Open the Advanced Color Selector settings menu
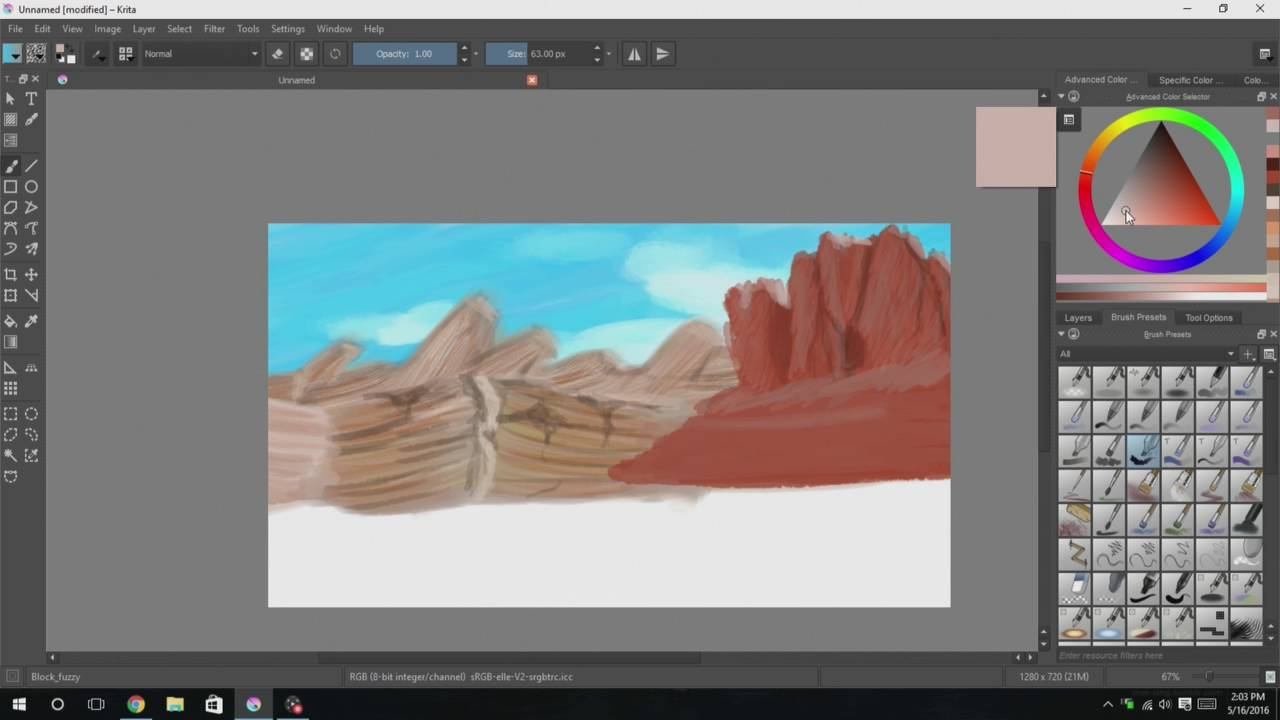The image size is (1280, 720). click(x=1068, y=120)
